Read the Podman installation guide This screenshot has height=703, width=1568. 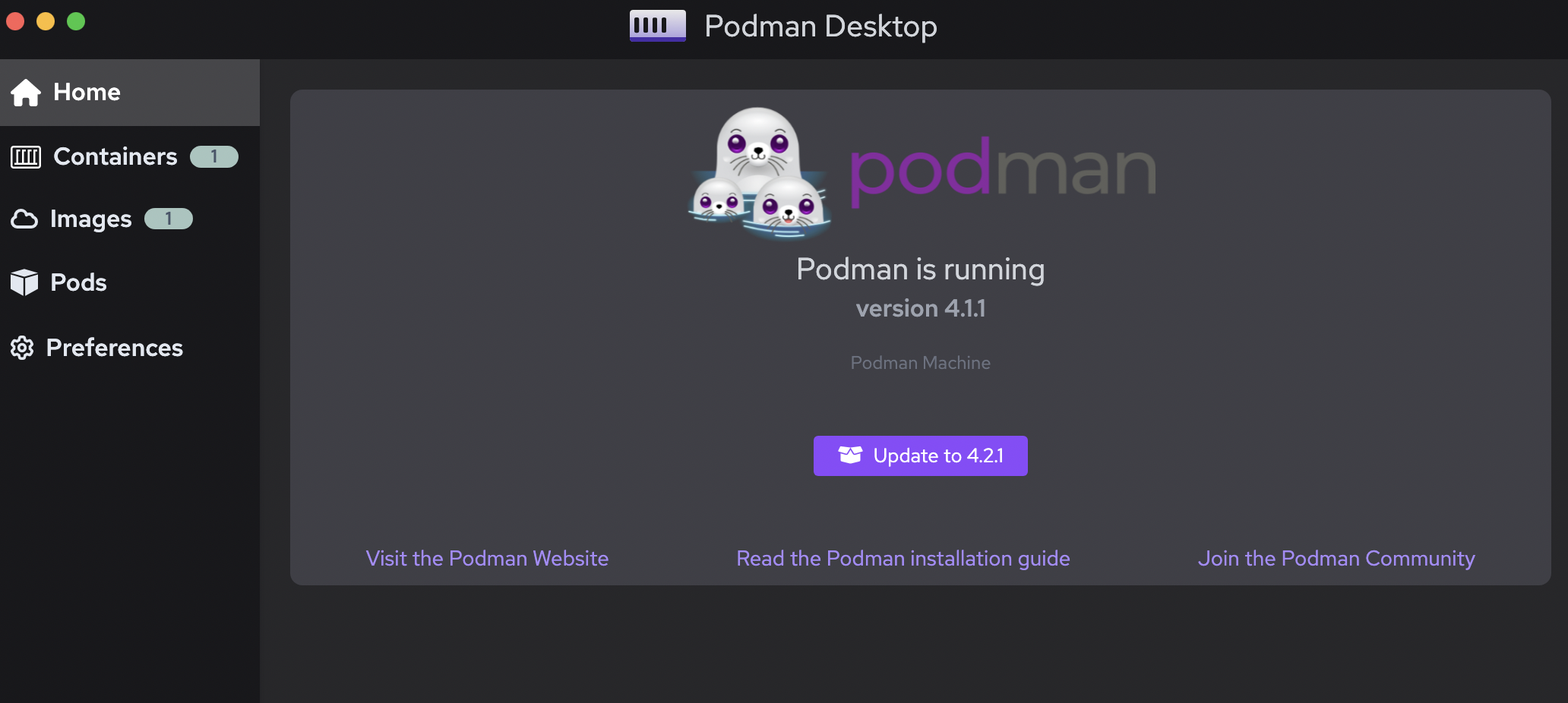pos(903,558)
